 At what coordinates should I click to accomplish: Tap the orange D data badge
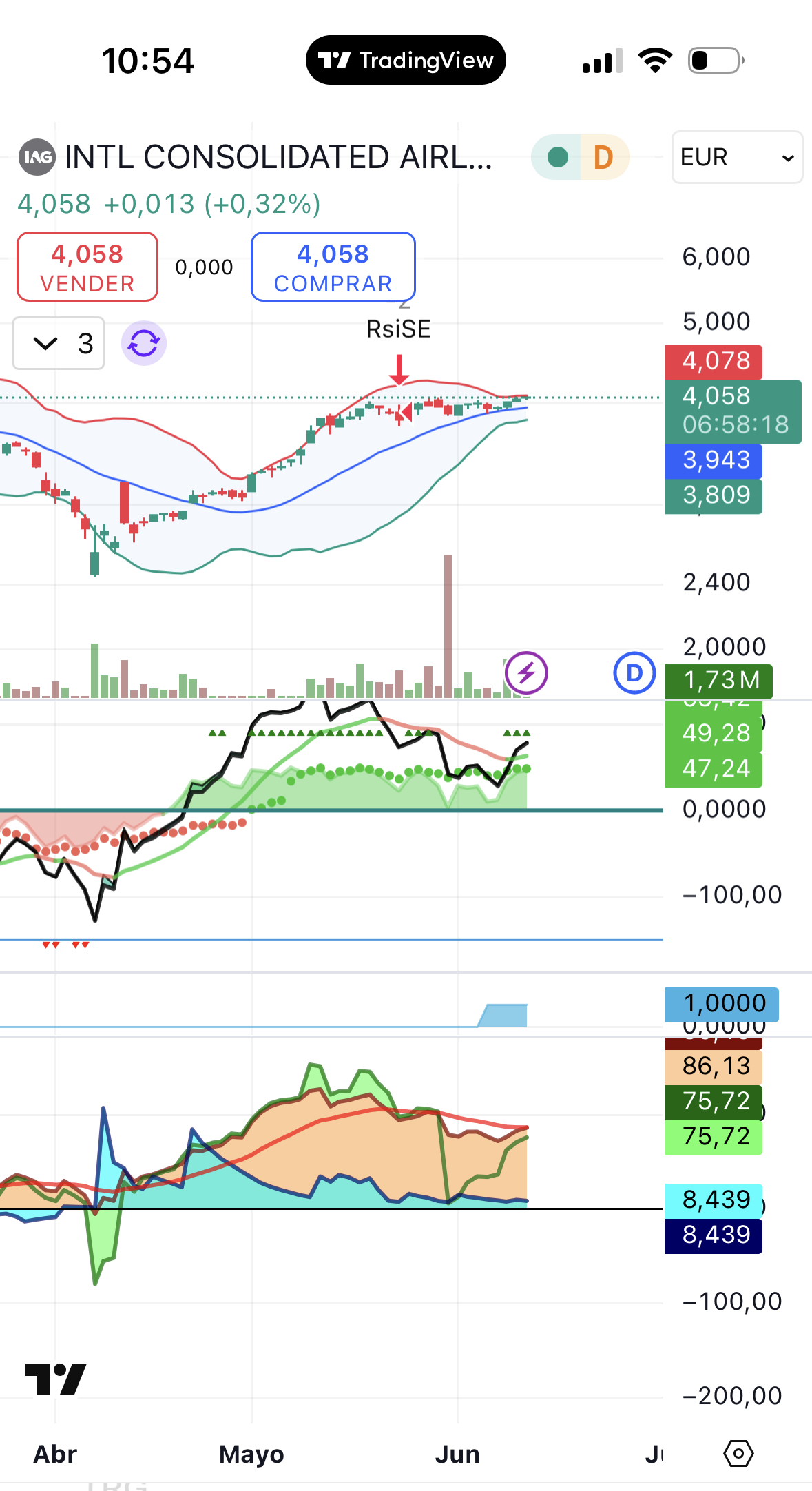pos(603,157)
